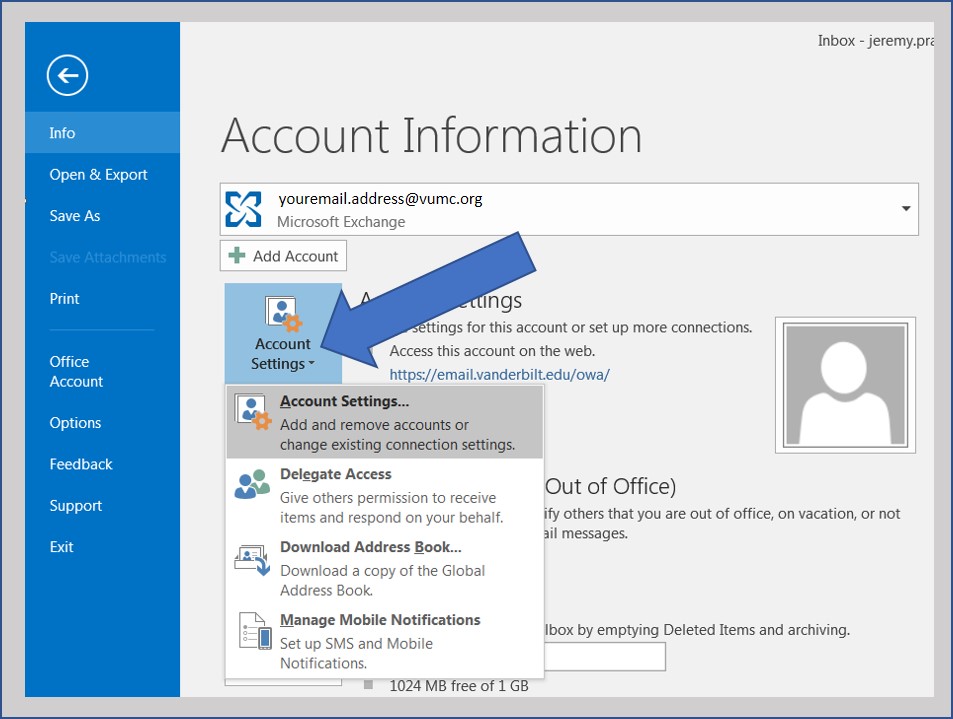Click the Add Account button
953x719 pixels.
pyautogui.click(x=283, y=256)
